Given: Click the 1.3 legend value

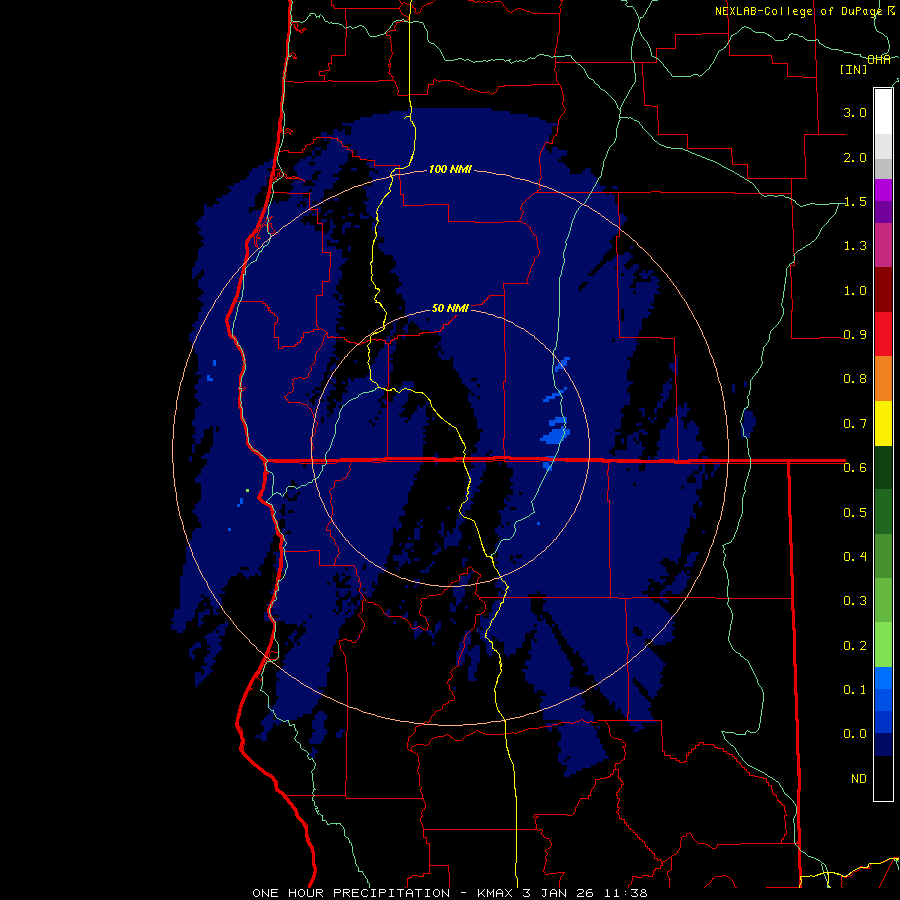Looking at the screenshot, I should pos(855,246).
